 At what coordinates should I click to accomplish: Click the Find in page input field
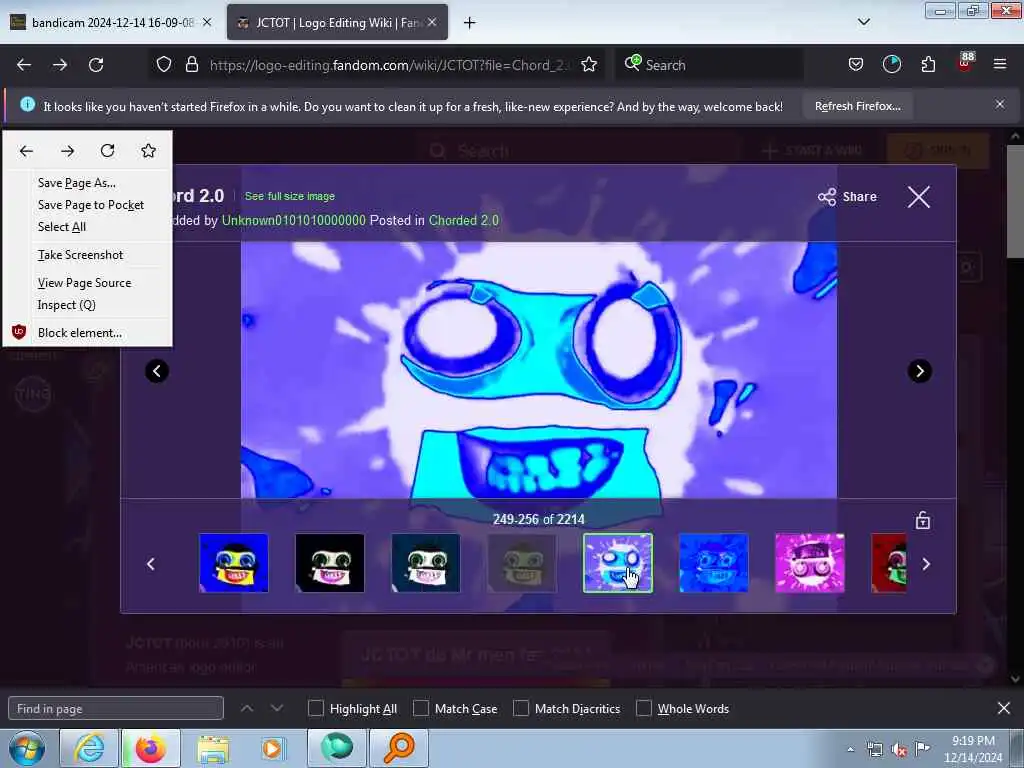116,708
